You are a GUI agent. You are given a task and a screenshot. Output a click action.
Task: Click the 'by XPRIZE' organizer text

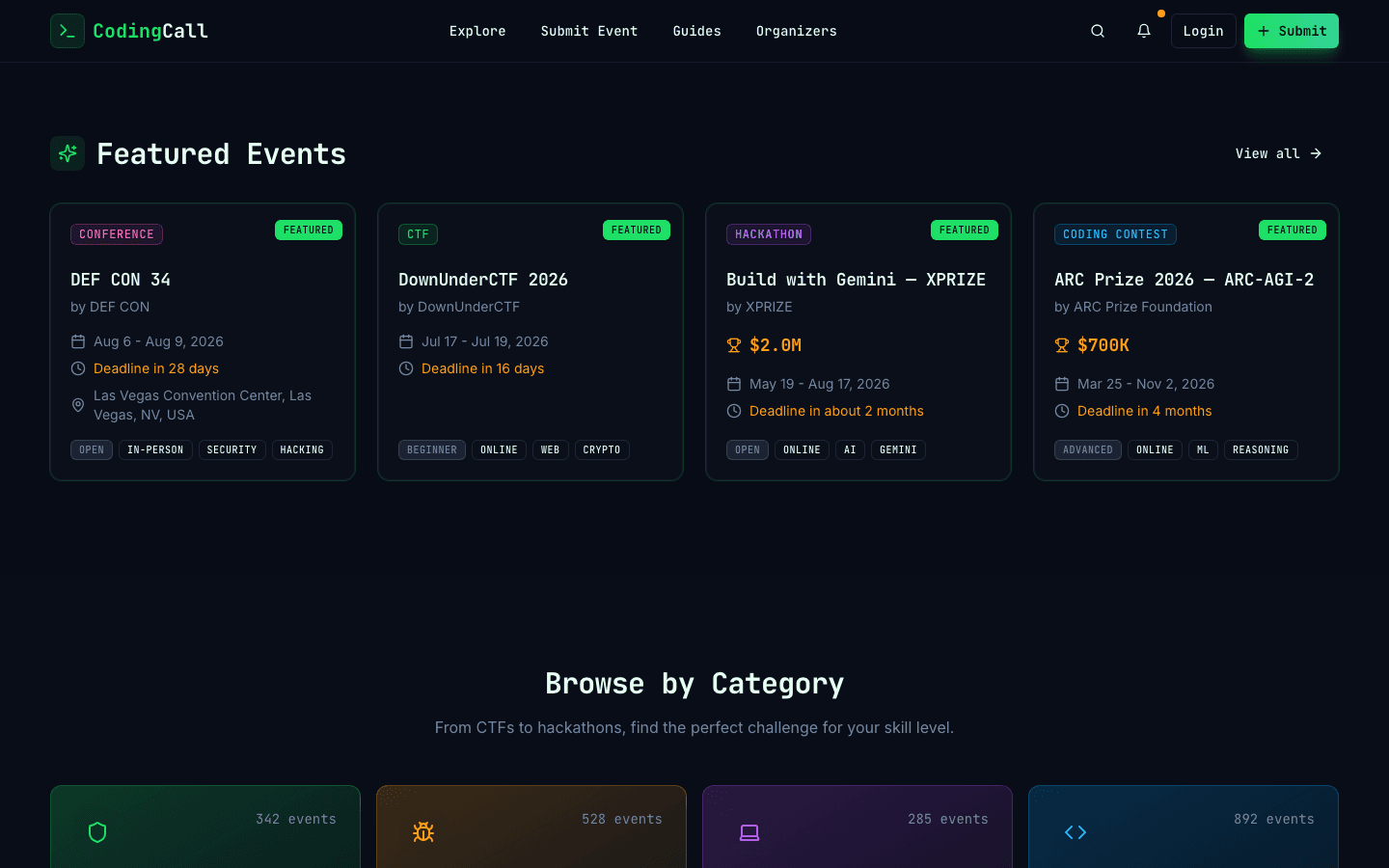click(759, 307)
